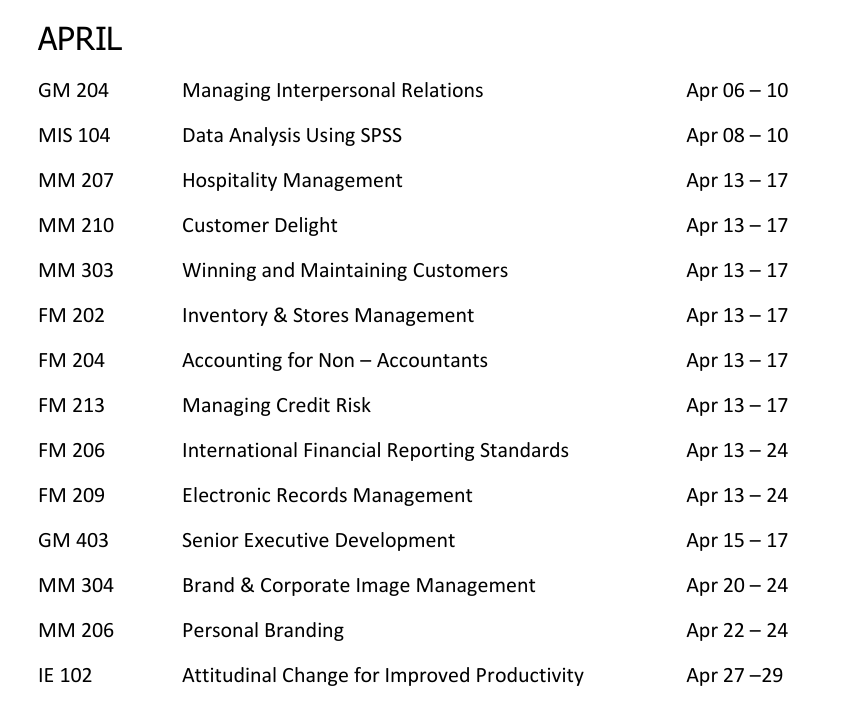This screenshot has width=844, height=709.
Task: Select course code GM 204
Action: [x=73, y=90]
